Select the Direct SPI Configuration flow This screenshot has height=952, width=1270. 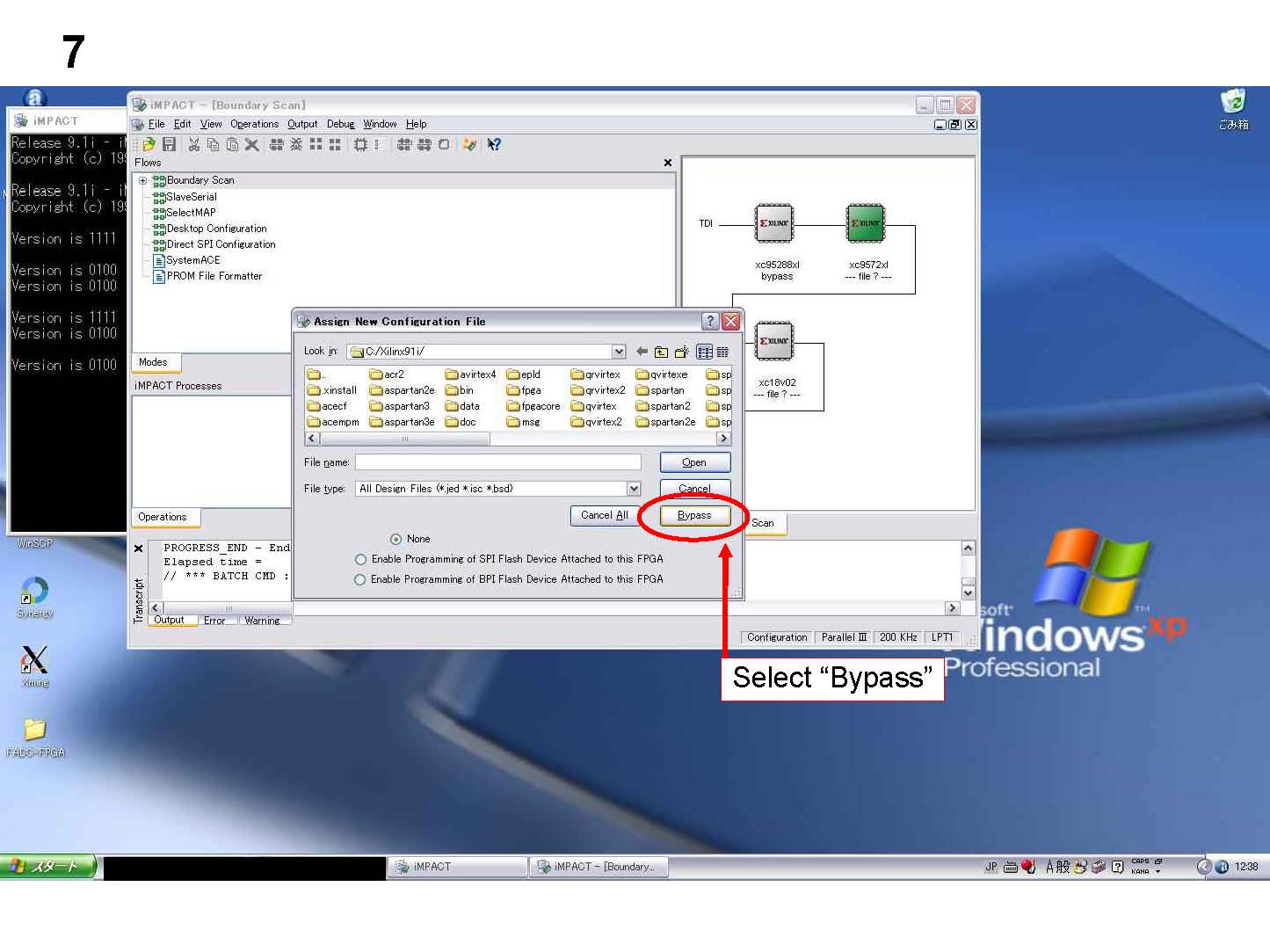214,244
